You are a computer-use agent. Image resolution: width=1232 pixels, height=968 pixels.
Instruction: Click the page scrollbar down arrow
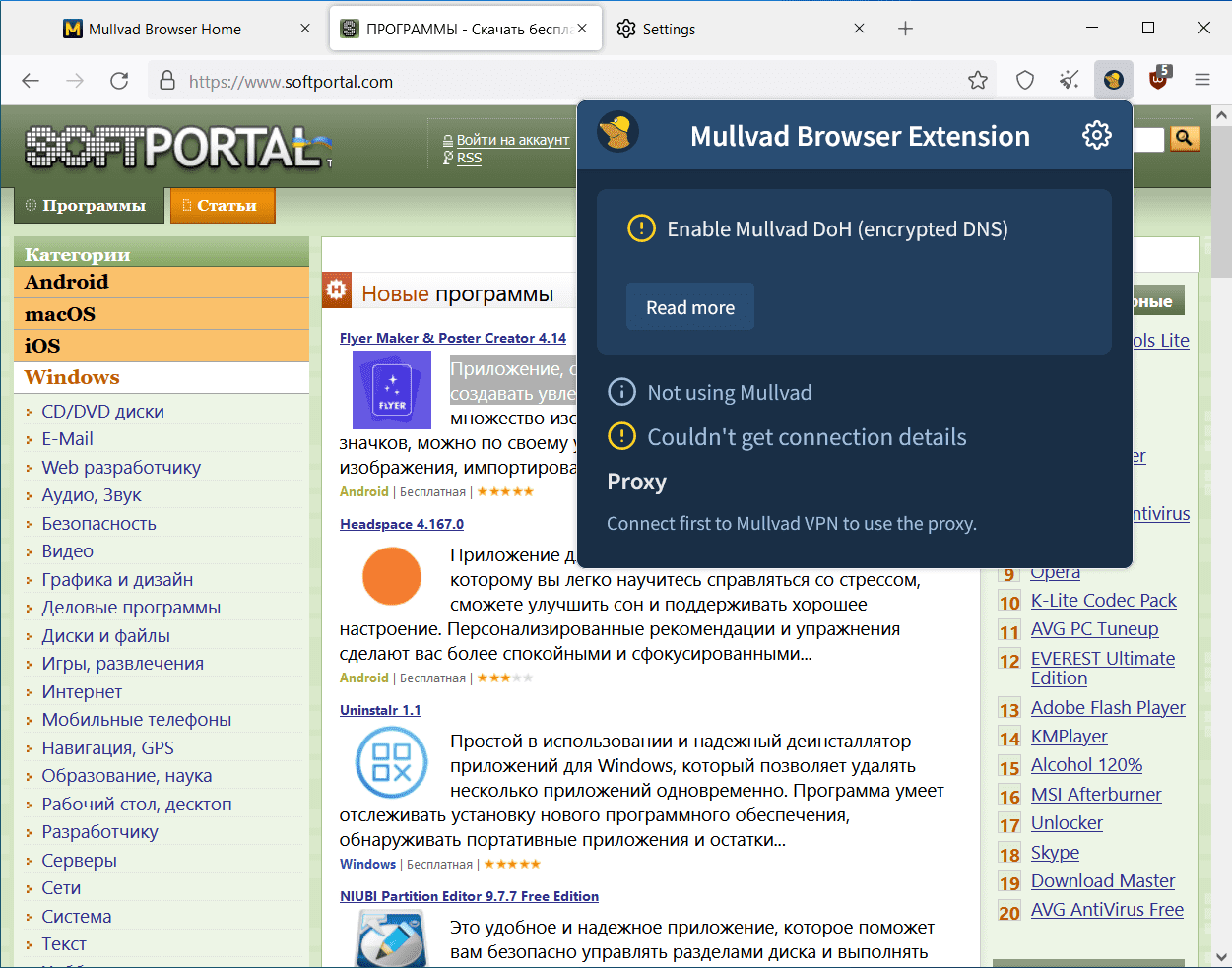[x=1222, y=957]
